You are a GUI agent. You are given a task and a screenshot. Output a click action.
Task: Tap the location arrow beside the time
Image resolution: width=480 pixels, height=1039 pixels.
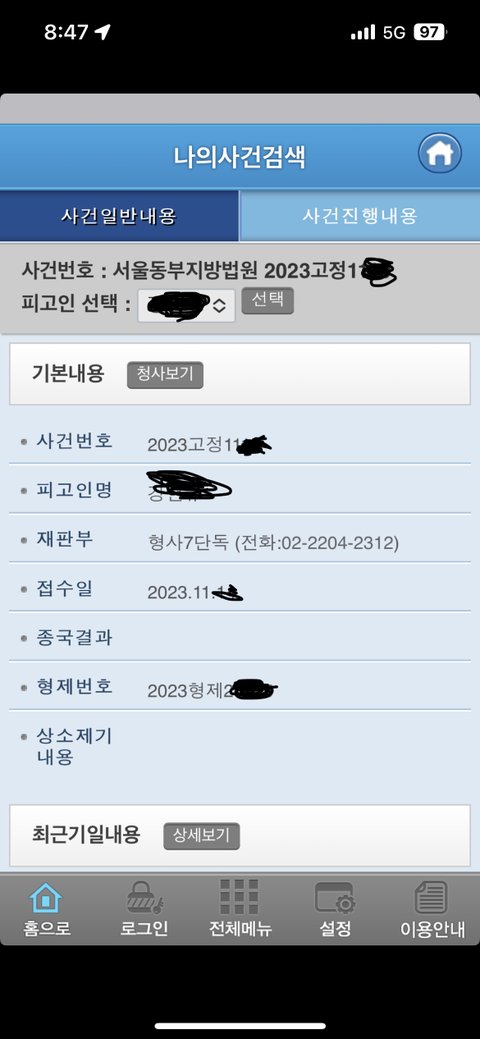103,32
